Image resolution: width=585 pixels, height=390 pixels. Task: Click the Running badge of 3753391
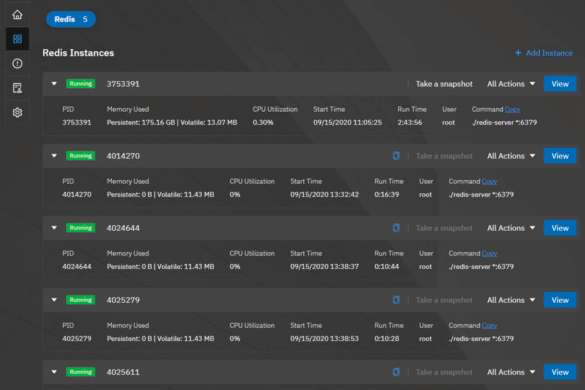tap(81, 84)
